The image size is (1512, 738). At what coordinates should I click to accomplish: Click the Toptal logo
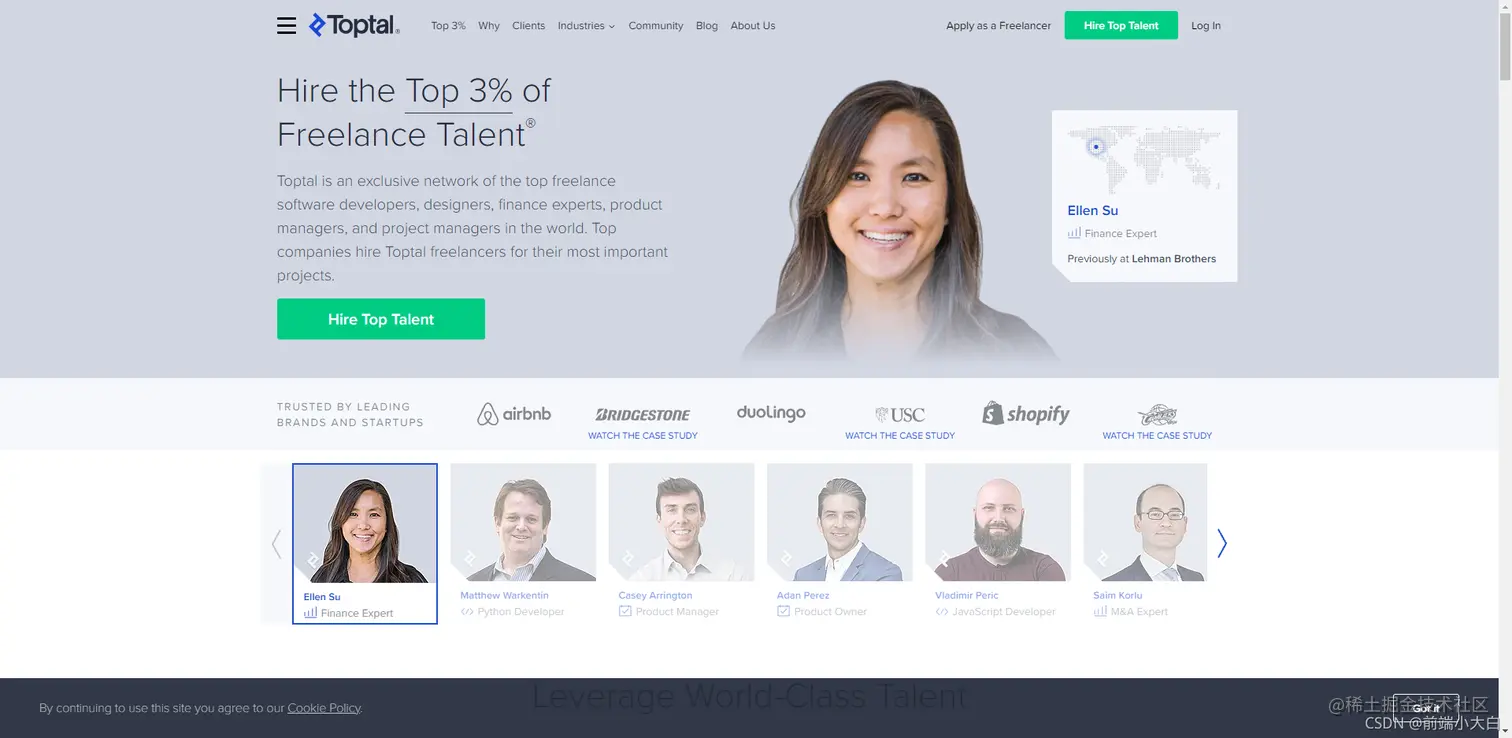354,26
